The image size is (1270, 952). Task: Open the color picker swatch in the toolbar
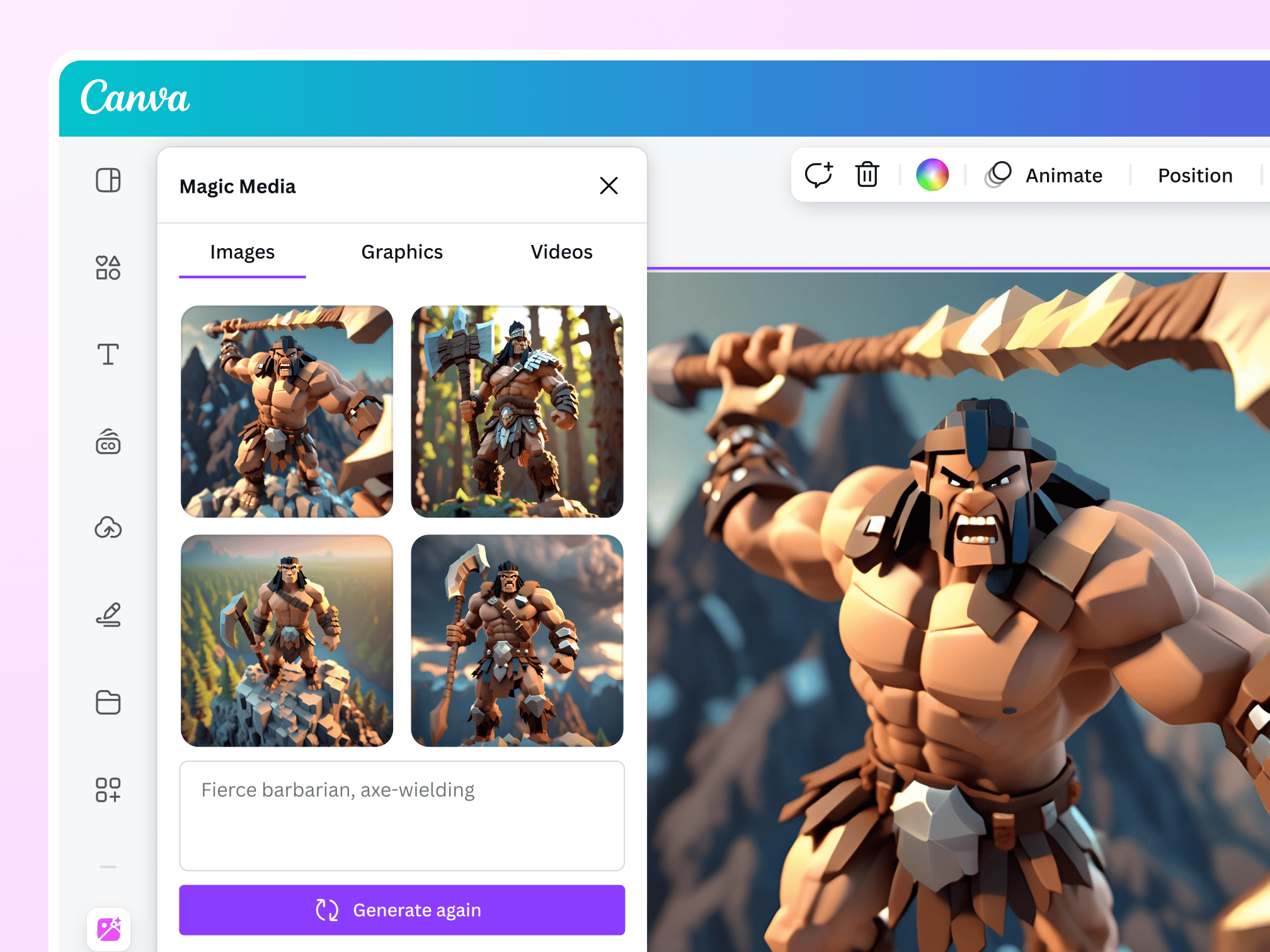933,175
